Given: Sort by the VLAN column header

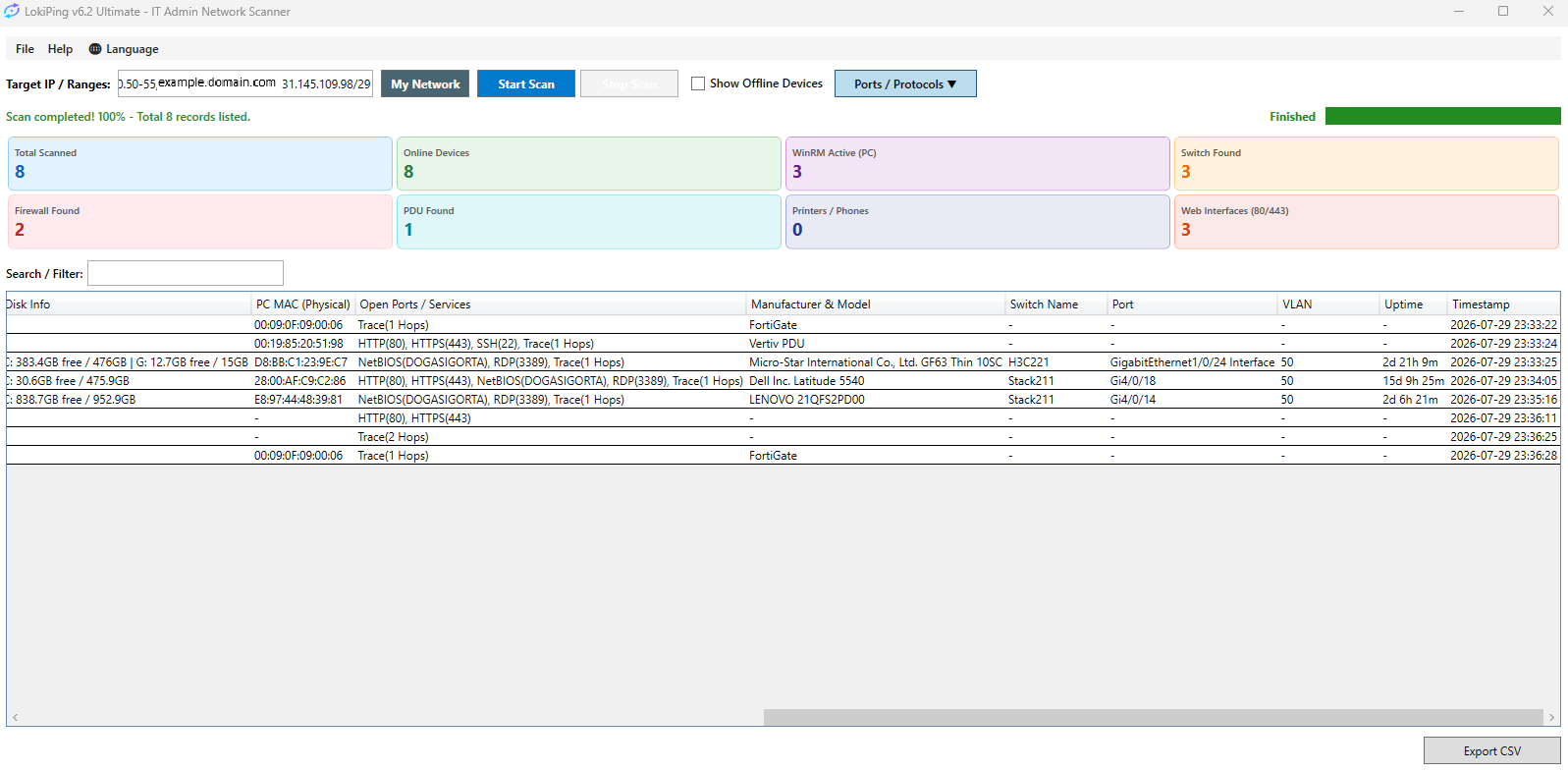Looking at the screenshot, I should pyautogui.click(x=1328, y=304).
